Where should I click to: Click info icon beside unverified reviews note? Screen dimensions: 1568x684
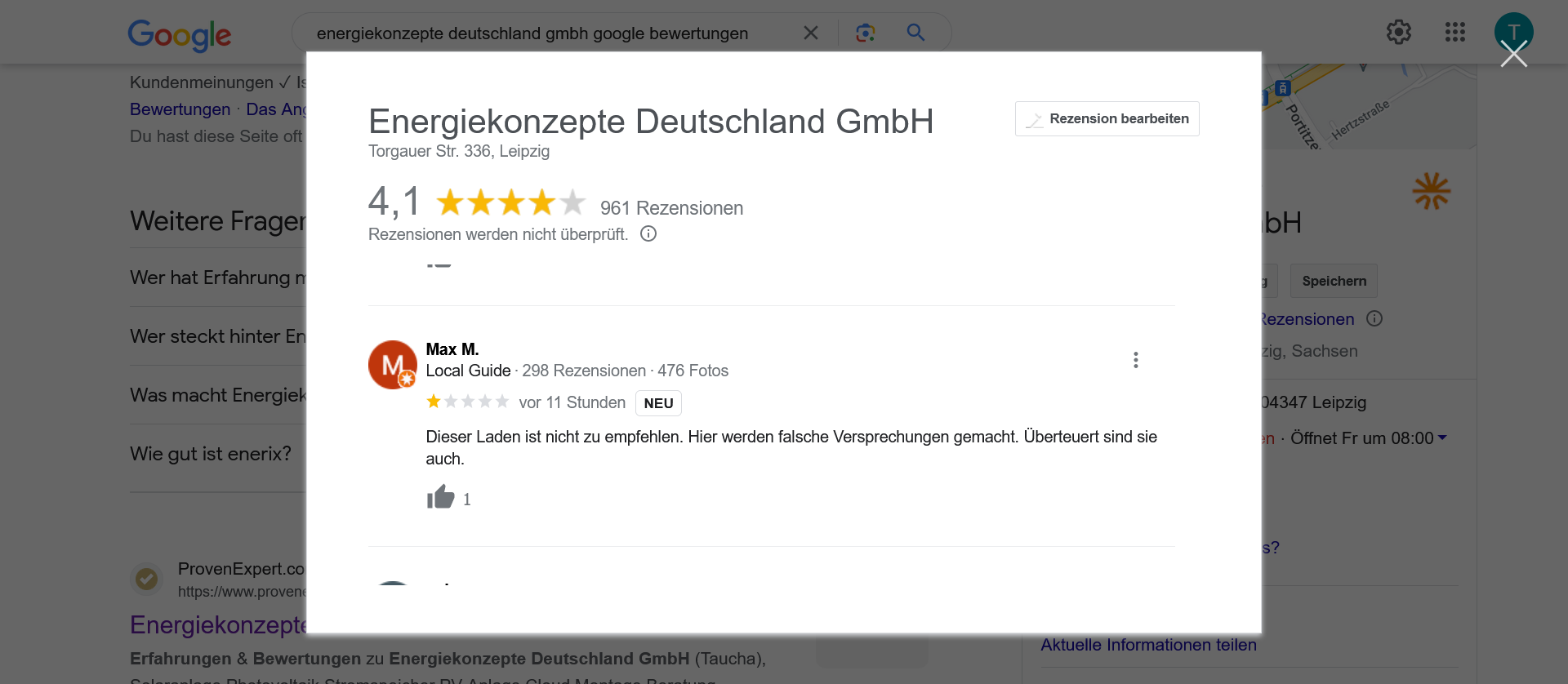click(x=648, y=234)
